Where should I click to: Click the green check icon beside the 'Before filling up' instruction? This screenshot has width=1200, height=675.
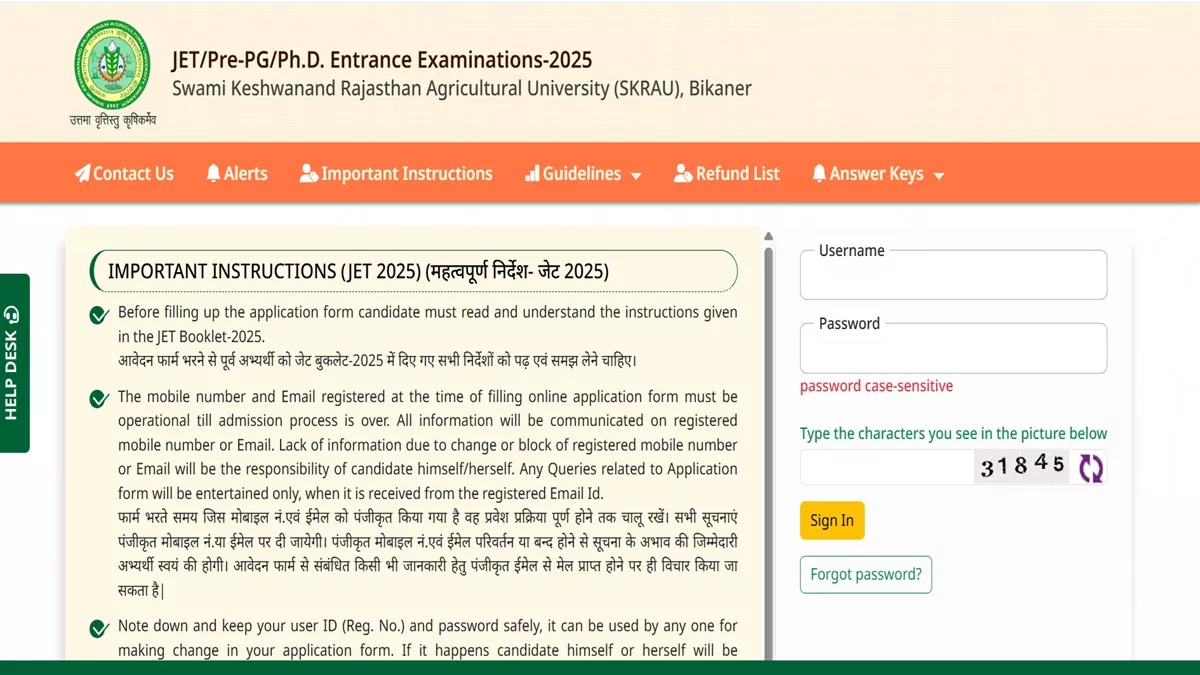click(x=99, y=315)
